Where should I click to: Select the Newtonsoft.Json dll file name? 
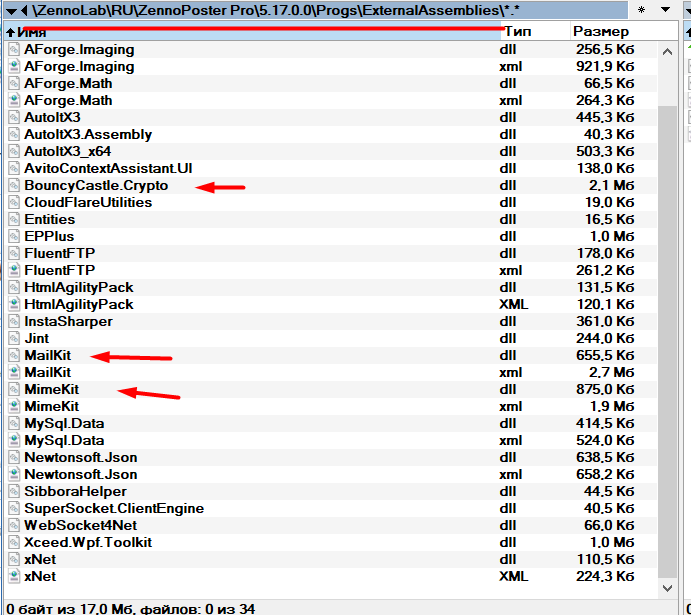[x=81, y=458]
